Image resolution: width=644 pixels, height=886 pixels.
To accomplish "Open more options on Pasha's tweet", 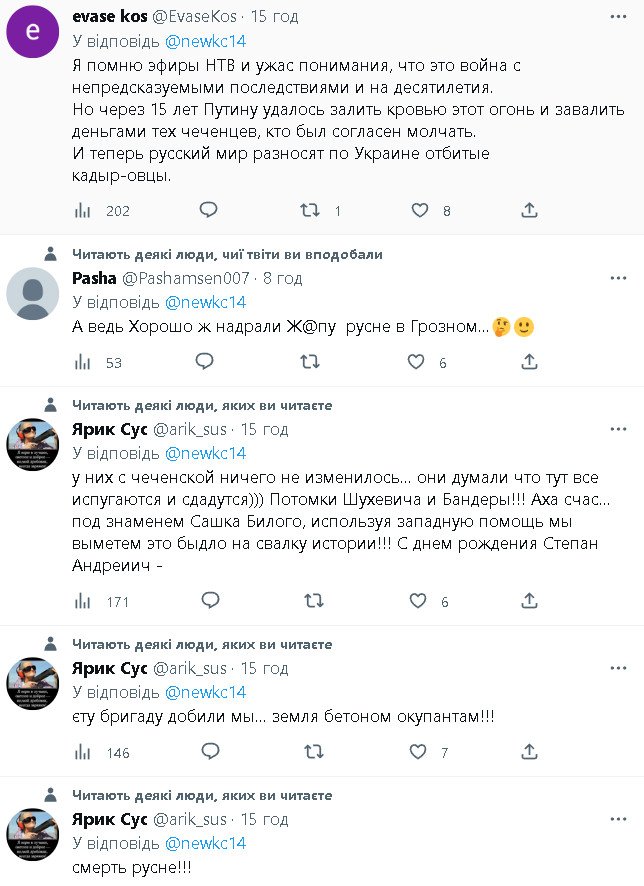I will 619,278.
